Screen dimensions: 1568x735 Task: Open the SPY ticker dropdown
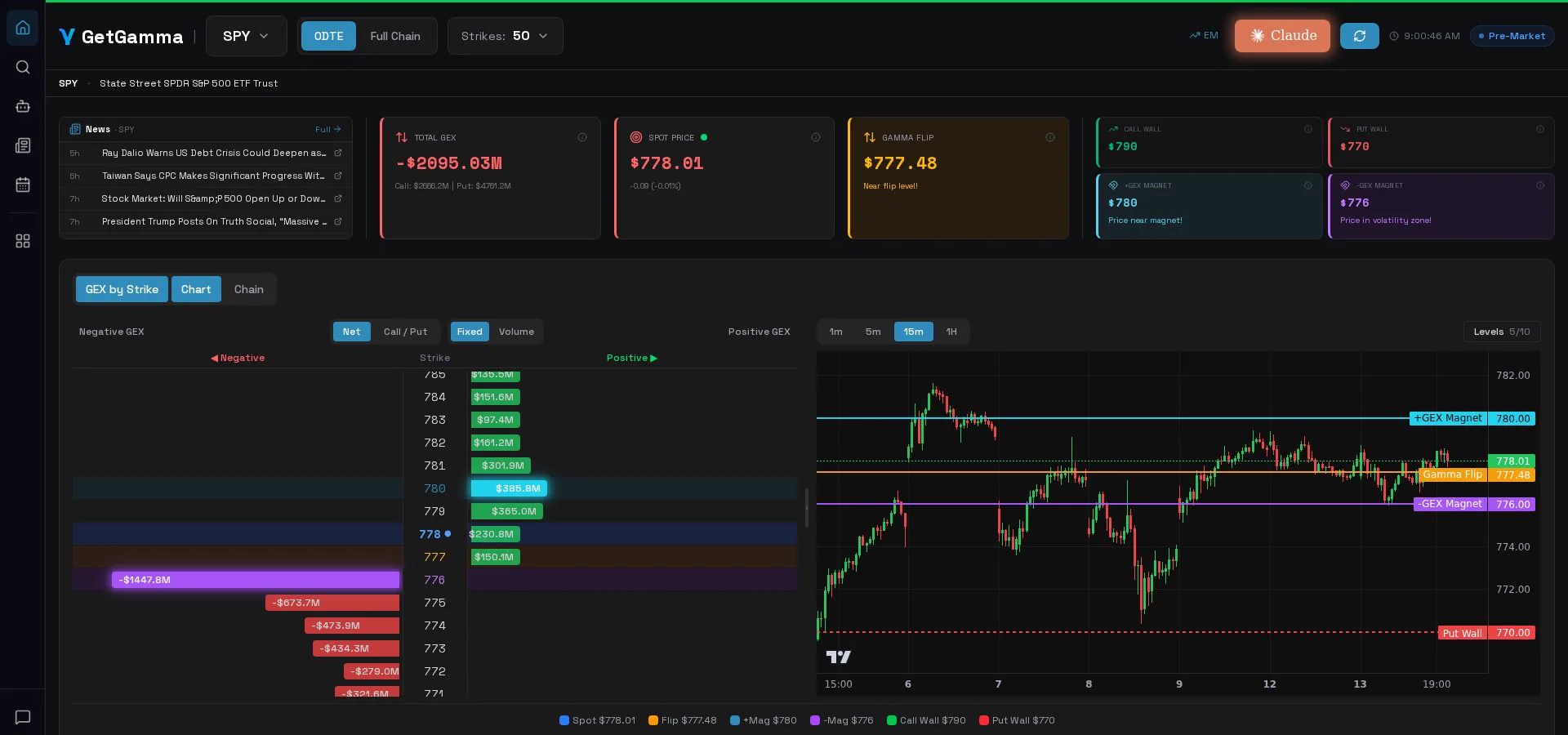tap(246, 36)
